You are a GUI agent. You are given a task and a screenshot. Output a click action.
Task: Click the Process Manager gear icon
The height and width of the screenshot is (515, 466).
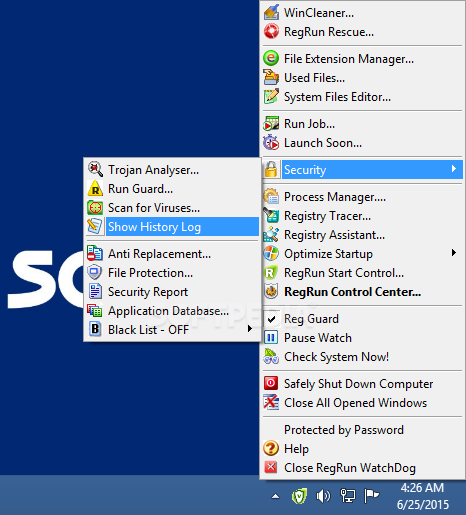point(271,197)
